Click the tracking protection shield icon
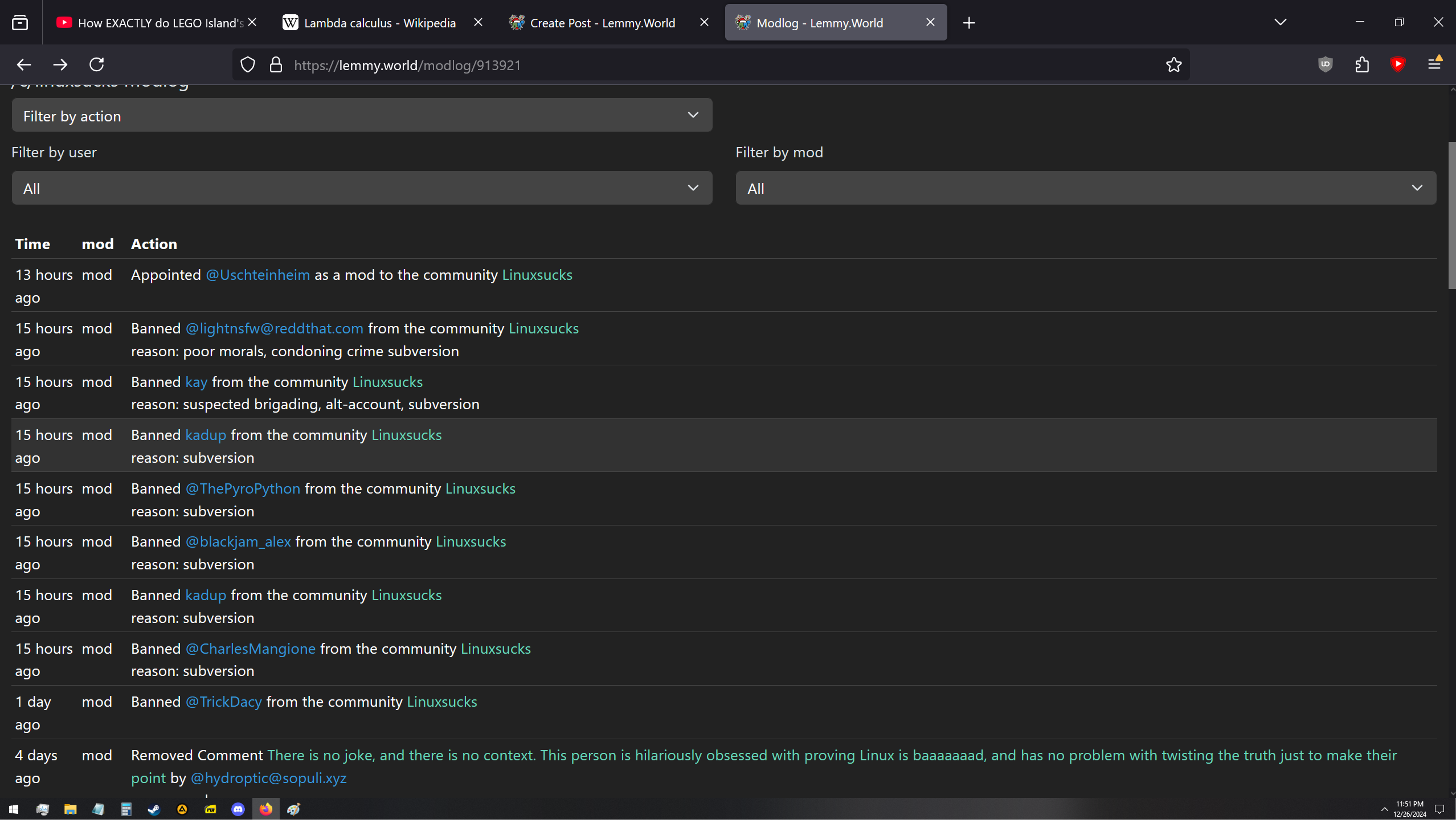The width and height of the screenshot is (1456, 823). 248,65
